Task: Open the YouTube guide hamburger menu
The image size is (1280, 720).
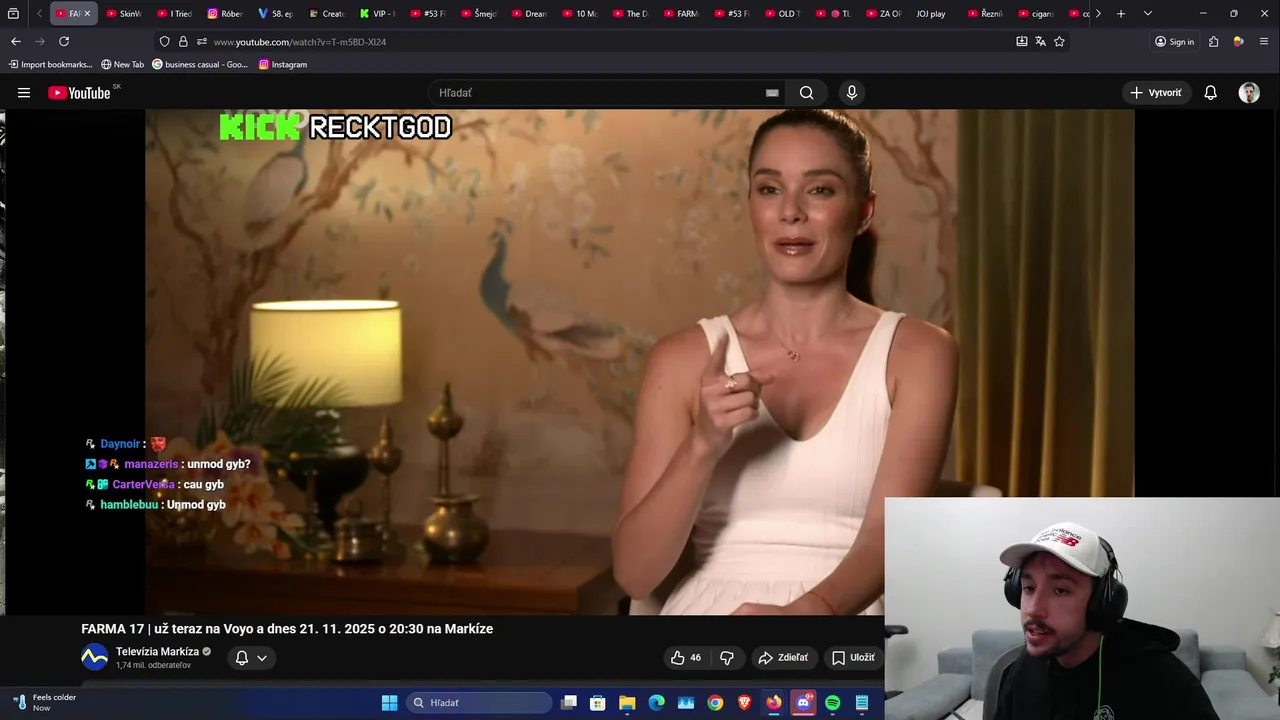Action: point(24,93)
